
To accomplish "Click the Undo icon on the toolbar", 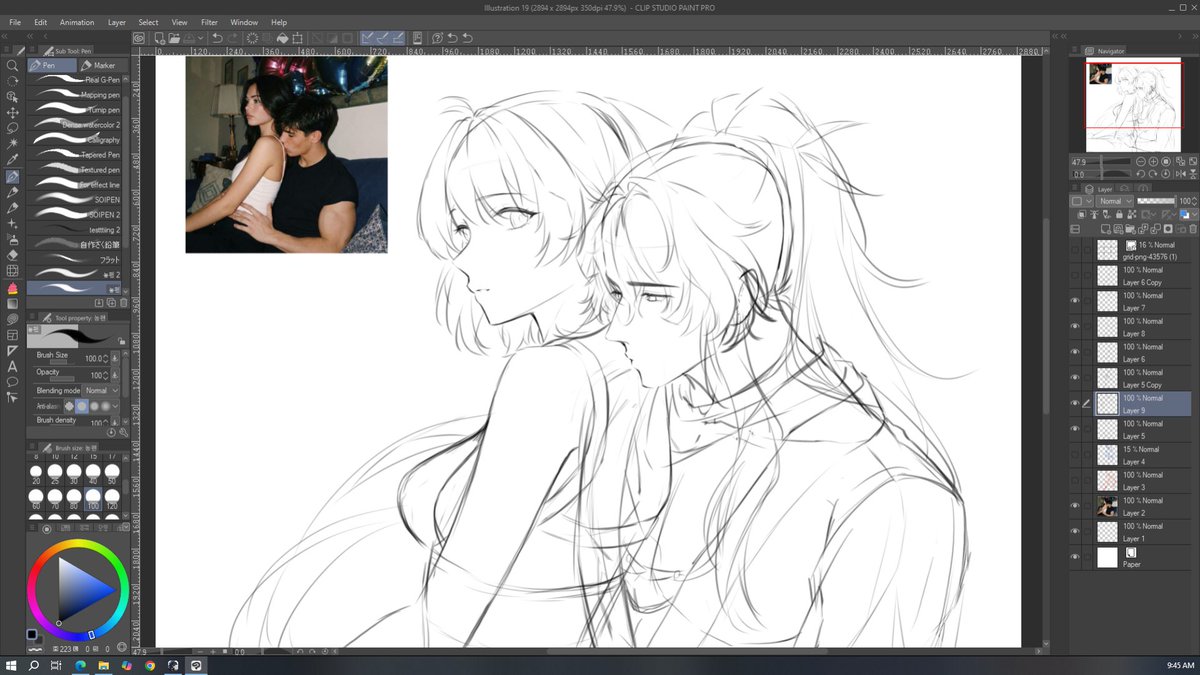I will pos(216,38).
